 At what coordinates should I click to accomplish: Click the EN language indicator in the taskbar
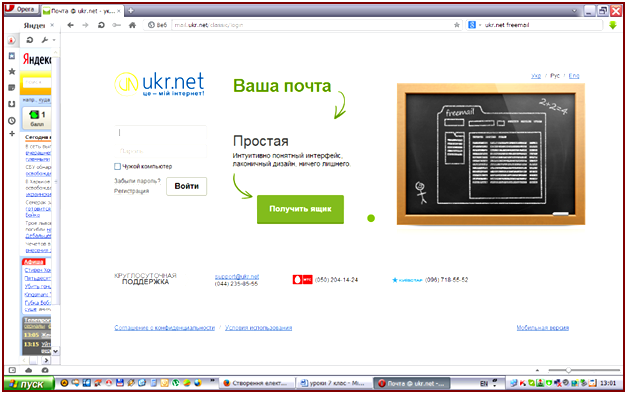pyautogui.click(x=484, y=383)
